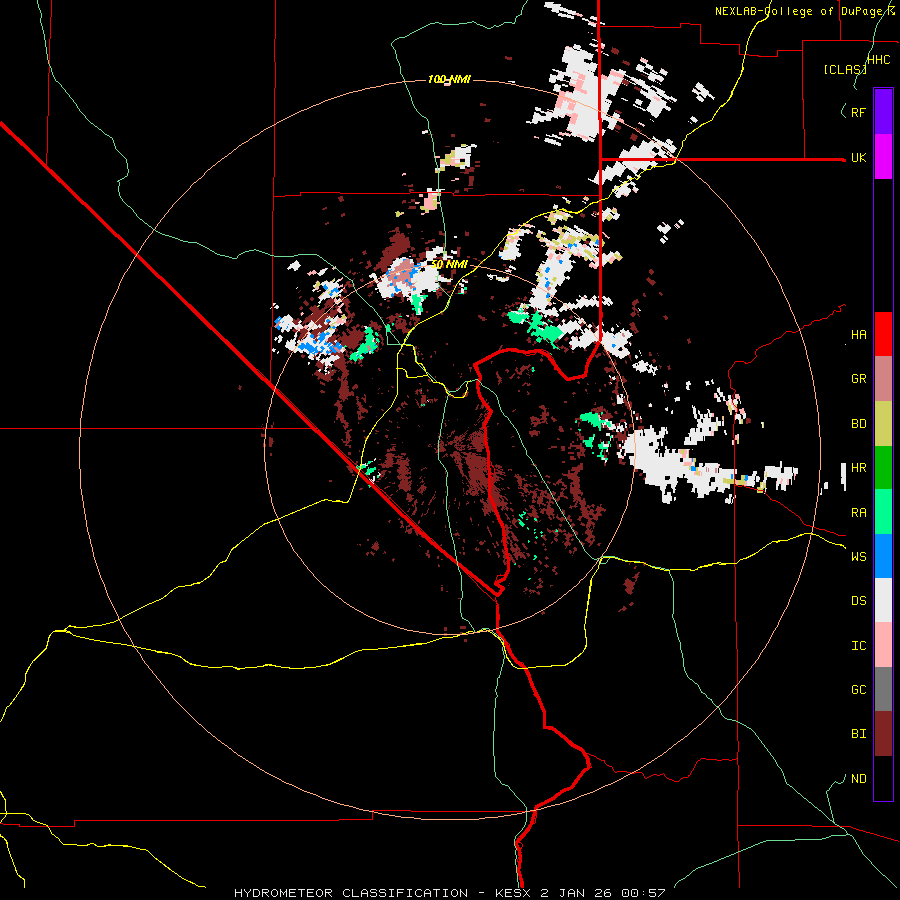Click the RA bright green swatch
The height and width of the screenshot is (900, 900).
883,512
